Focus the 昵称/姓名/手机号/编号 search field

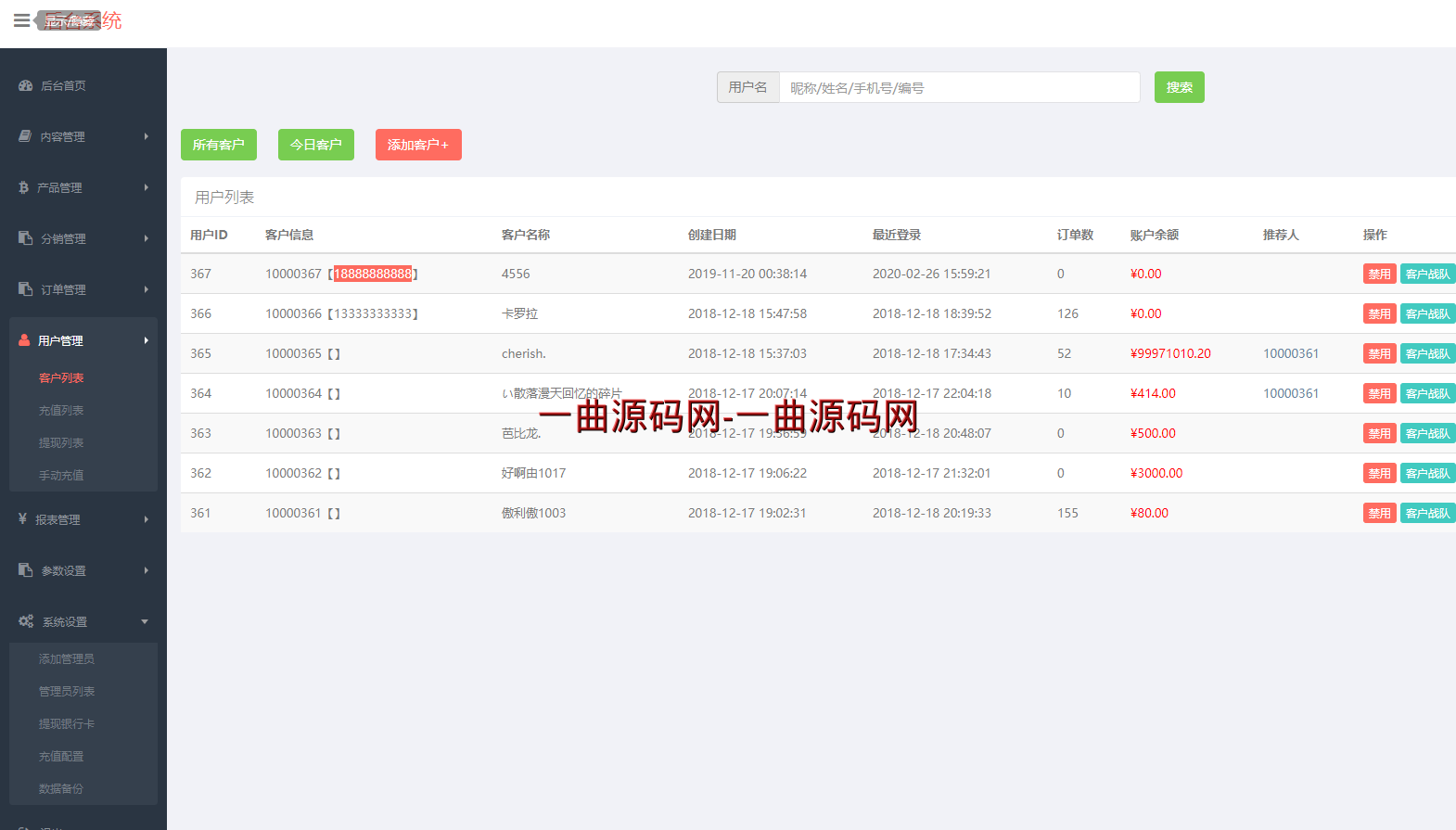coord(960,87)
